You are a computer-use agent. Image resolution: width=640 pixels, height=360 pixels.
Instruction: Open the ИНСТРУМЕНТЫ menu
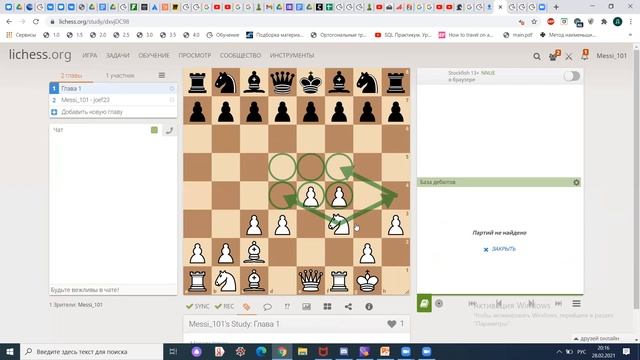[292, 55]
